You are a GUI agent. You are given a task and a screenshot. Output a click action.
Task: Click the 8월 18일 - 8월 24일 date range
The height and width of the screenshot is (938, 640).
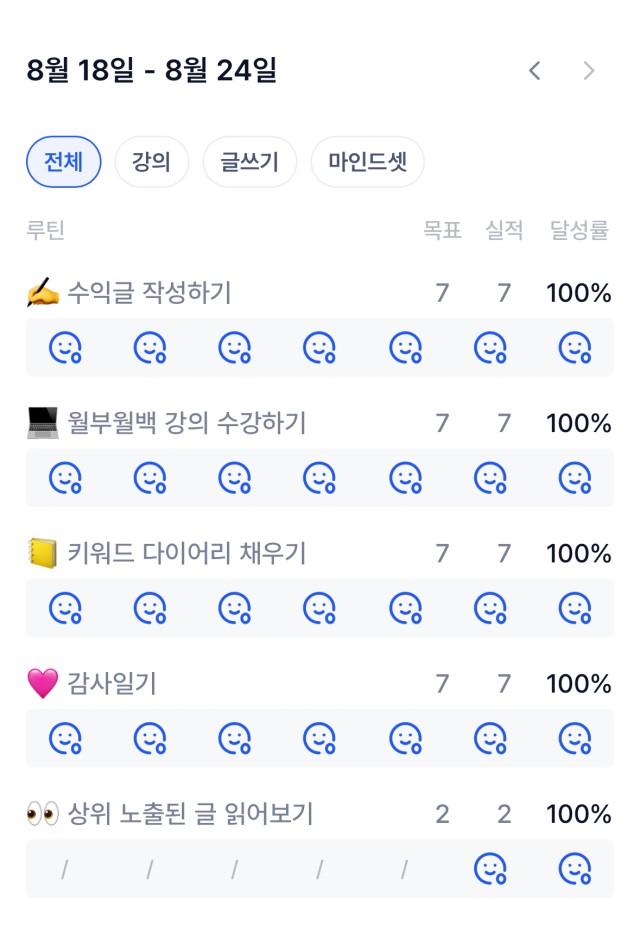point(152,71)
